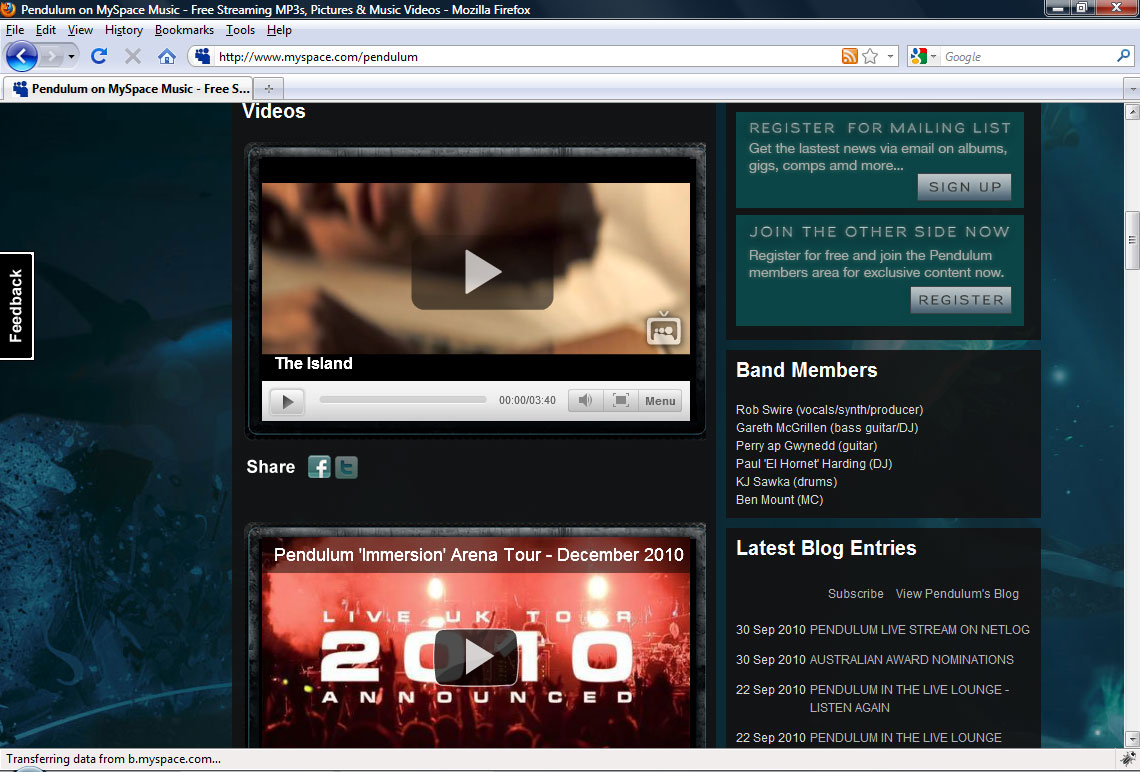The width and height of the screenshot is (1140, 772).
Task: Click the large play overlay on The Island video
Action: (x=482, y=272)
